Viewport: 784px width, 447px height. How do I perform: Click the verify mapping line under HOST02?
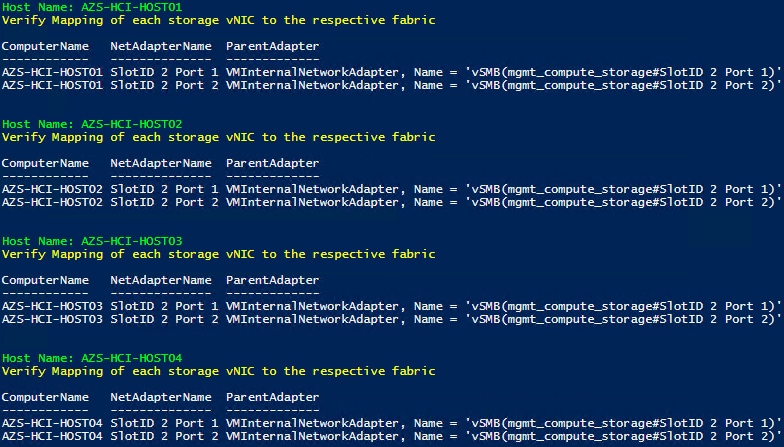[x=218, y=138]
